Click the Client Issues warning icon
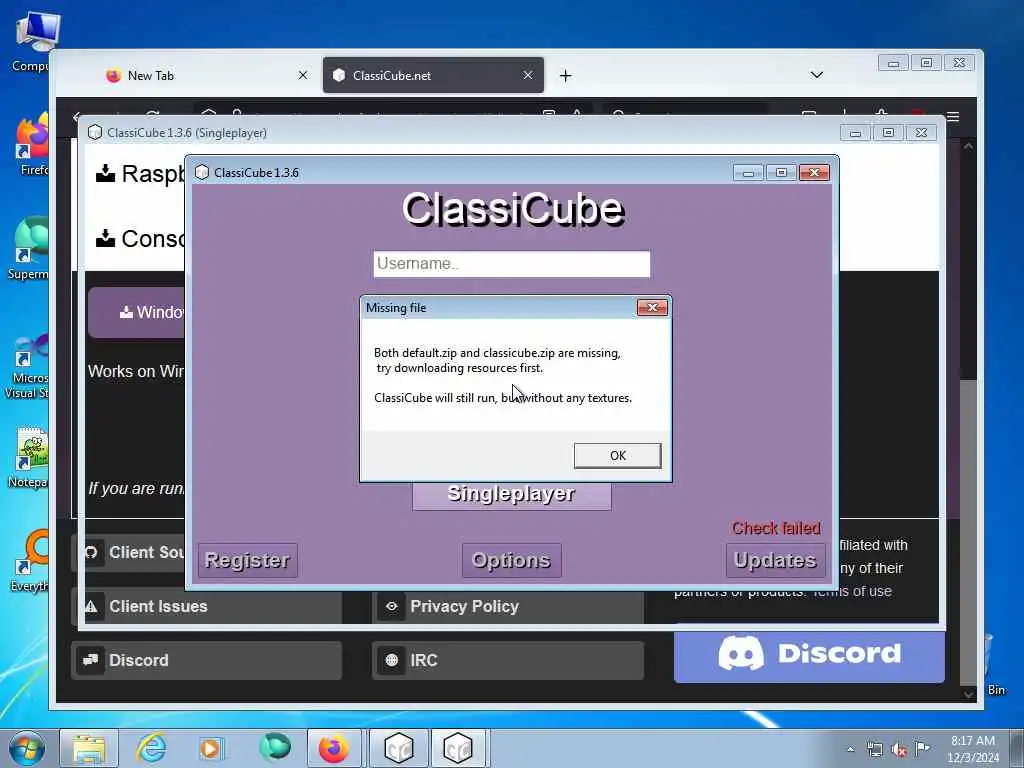Image resolution: width=1024 pixels, height=768 pixels. [91, 606]
